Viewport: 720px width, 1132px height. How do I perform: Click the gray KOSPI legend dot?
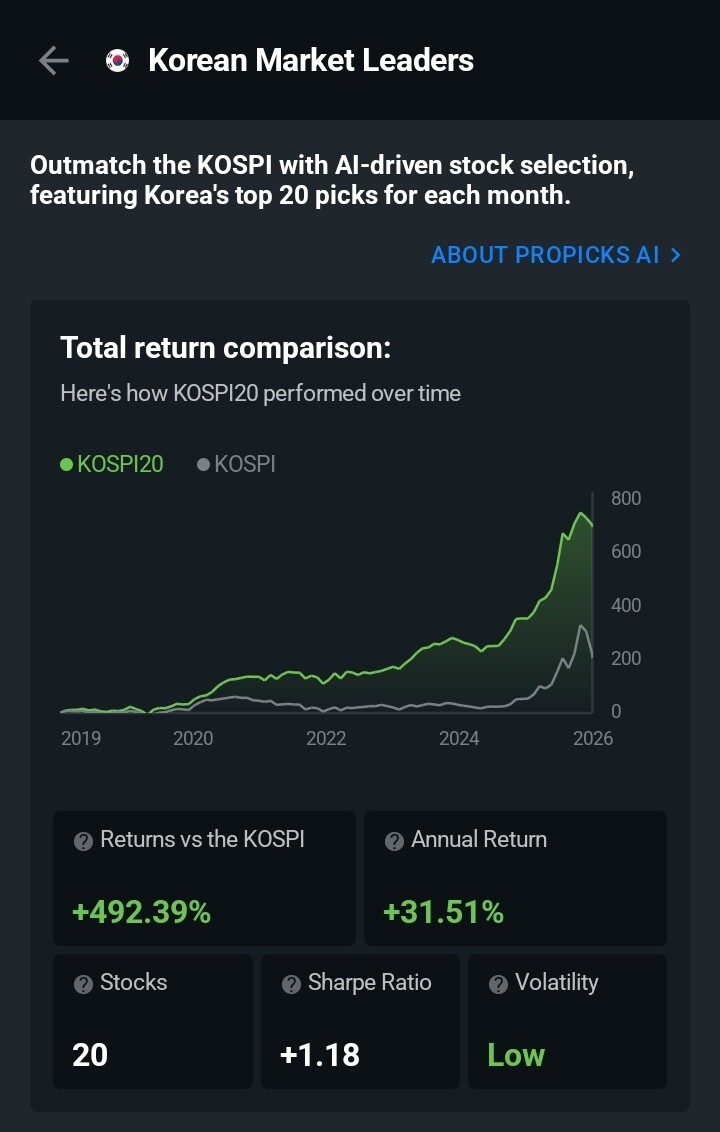click(x=204, y=464)
